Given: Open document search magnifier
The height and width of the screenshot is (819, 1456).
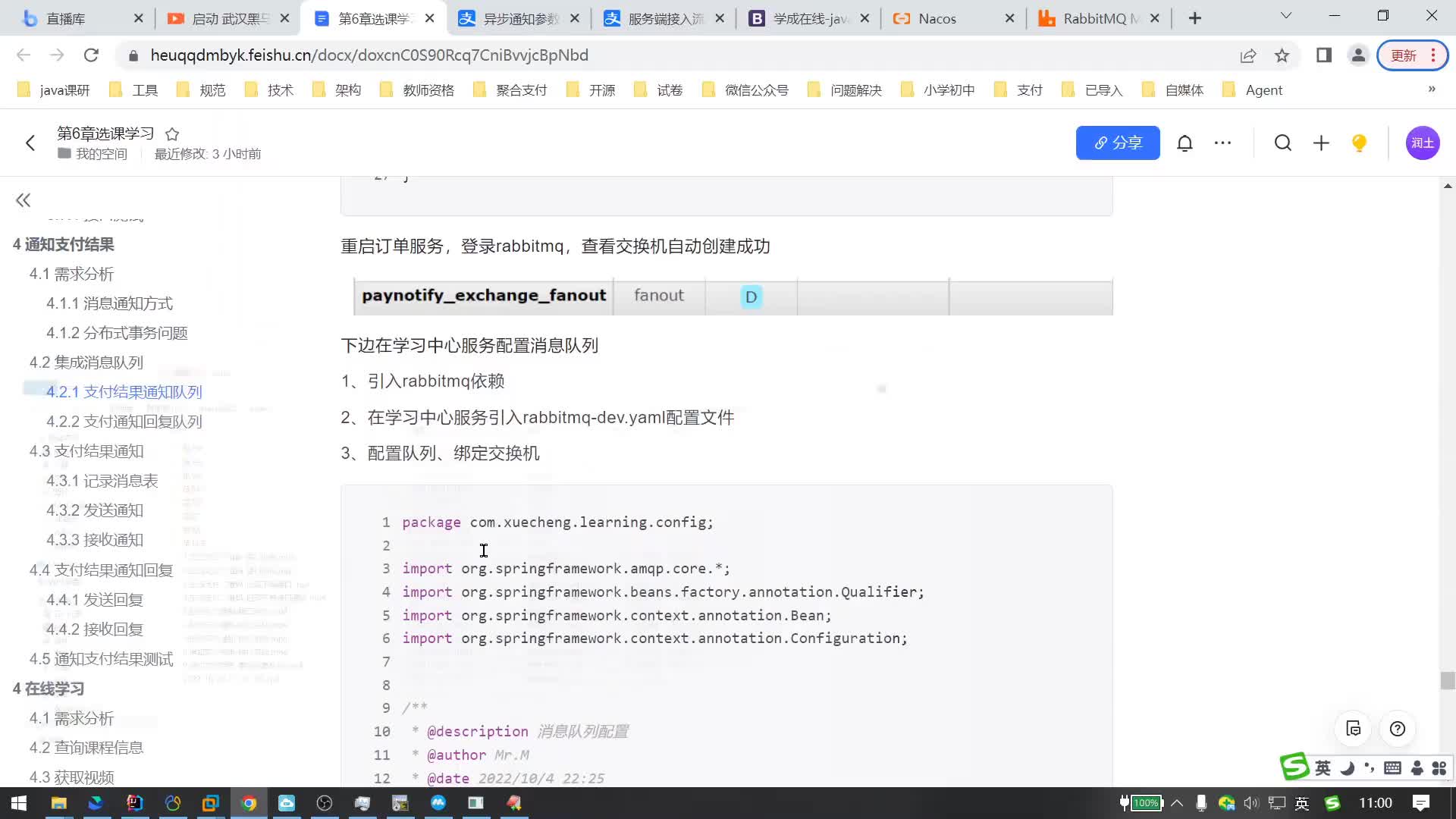Looking at the screenshot, I should [1282, 143].
